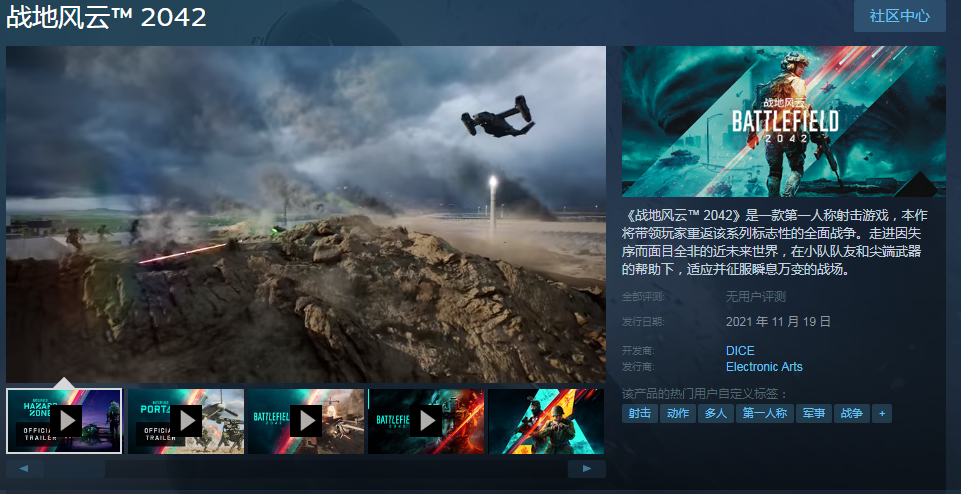This screenshot has height=494, width=961.
Task: Play the Portal official trailer thumbnail
Action: (x=186, y=421)
